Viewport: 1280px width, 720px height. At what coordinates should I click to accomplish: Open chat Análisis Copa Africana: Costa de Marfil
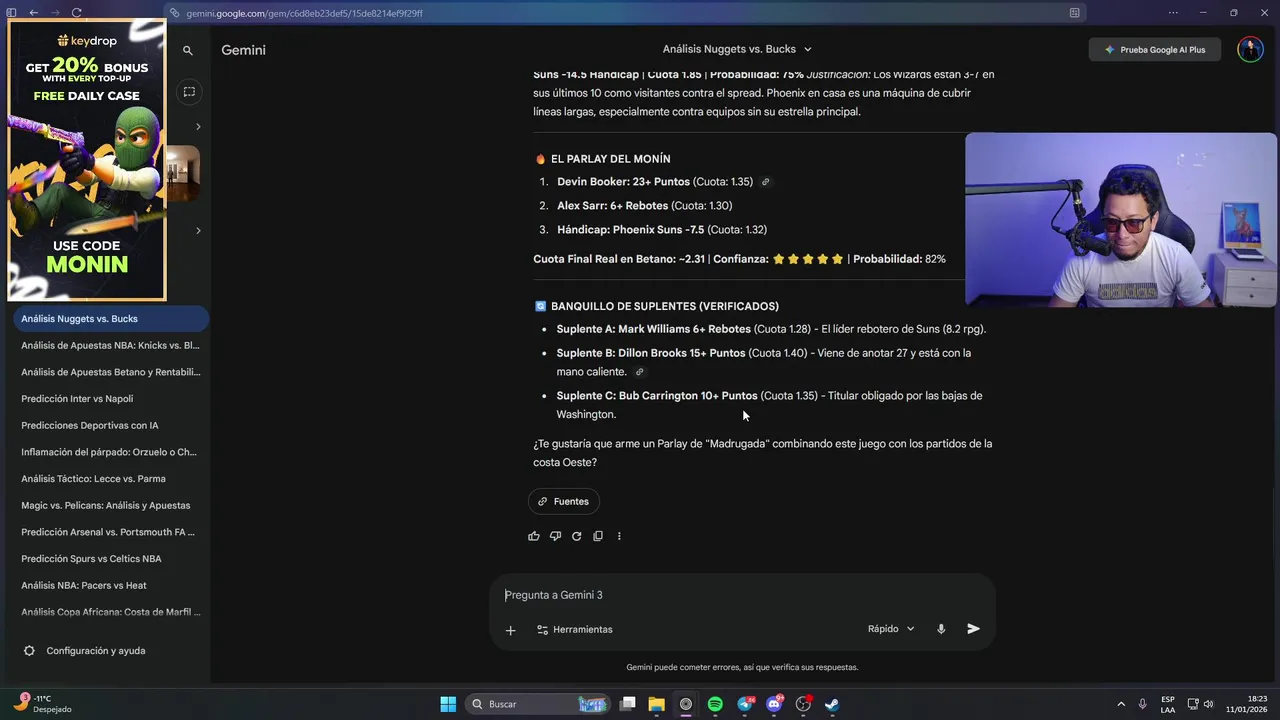tap(110, 612)
